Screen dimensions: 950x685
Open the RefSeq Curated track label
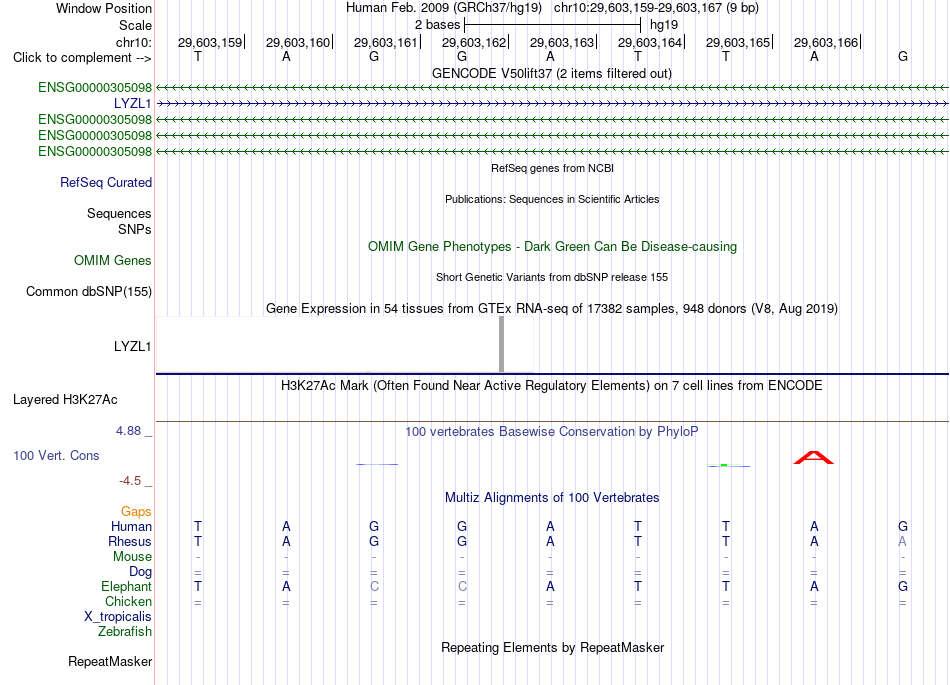coord(106,182)
